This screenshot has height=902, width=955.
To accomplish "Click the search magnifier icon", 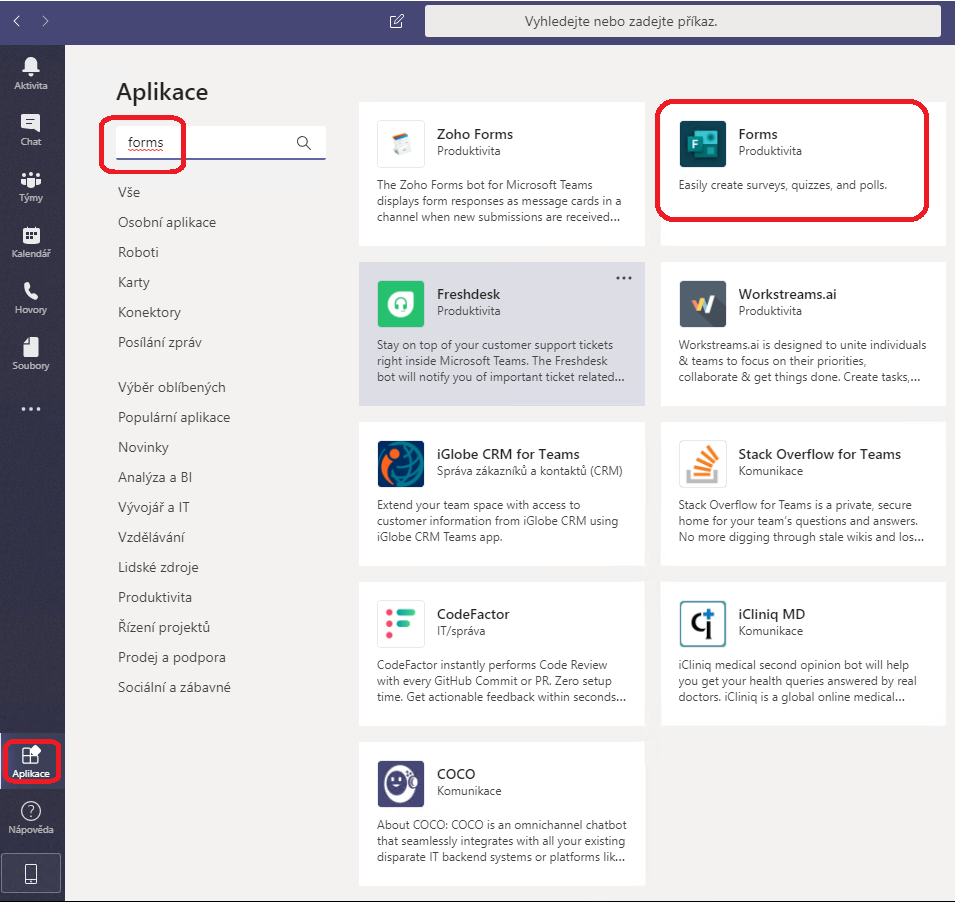I will 303,143.
